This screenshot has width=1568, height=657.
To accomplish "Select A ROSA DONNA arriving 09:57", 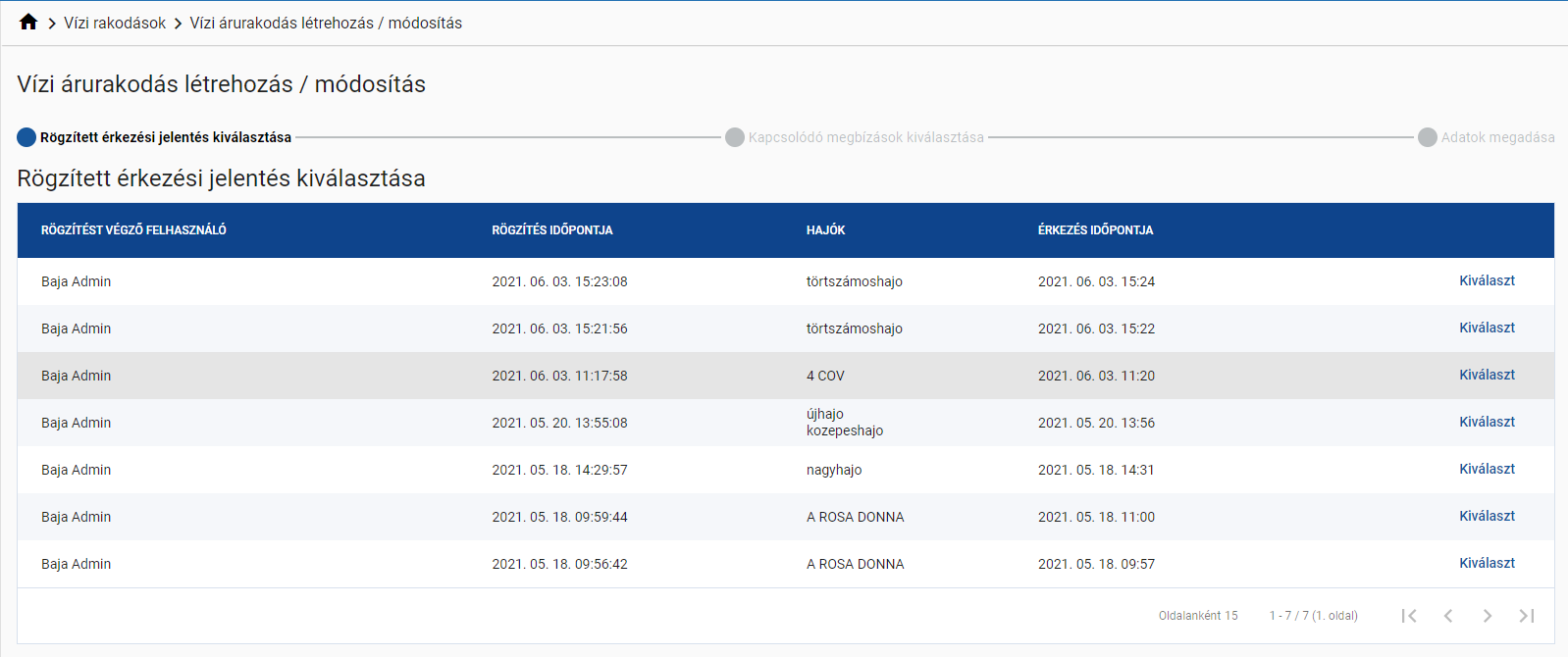I will (x=1487, y=564).
